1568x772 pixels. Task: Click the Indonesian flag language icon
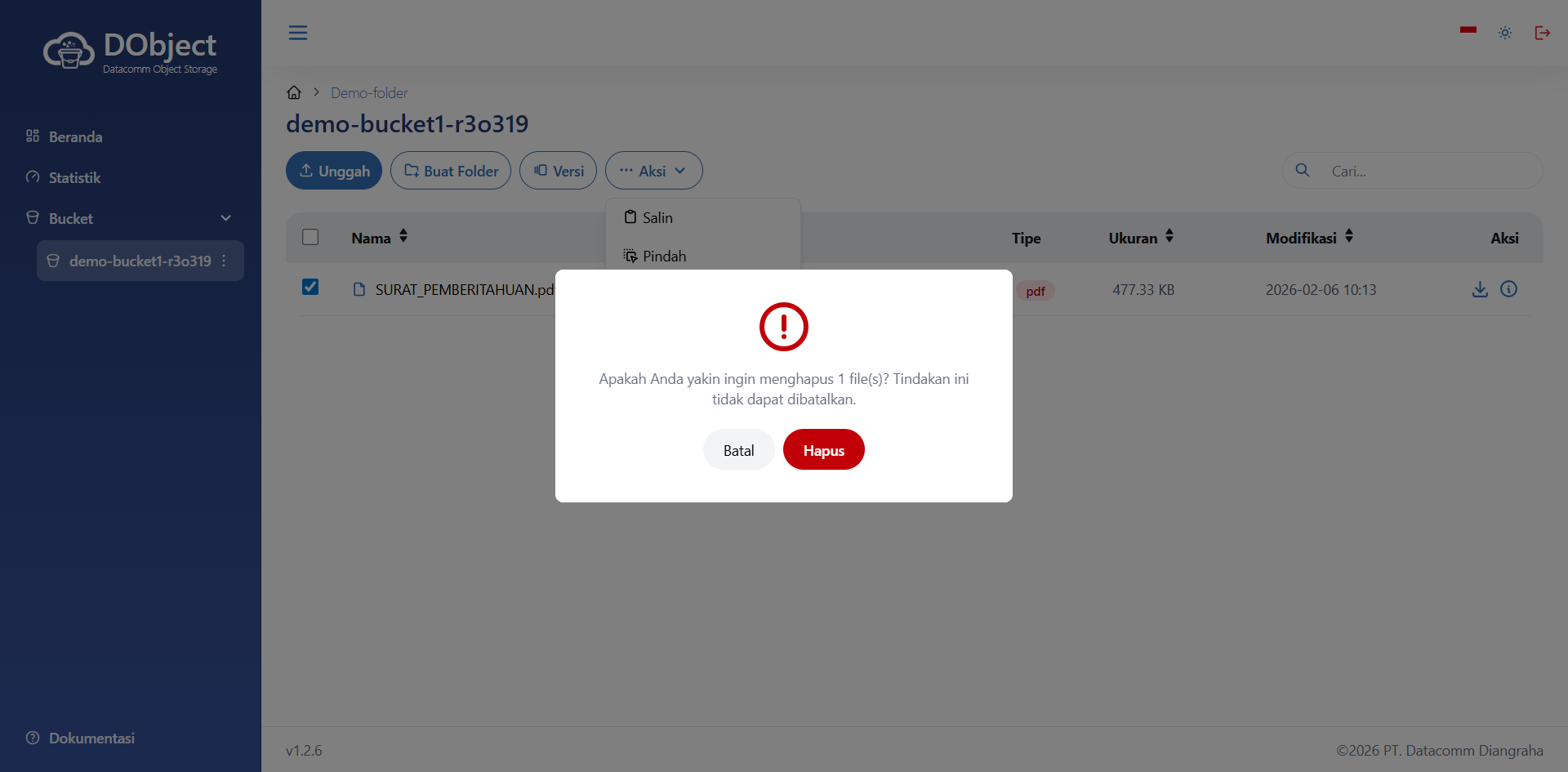1468,31
